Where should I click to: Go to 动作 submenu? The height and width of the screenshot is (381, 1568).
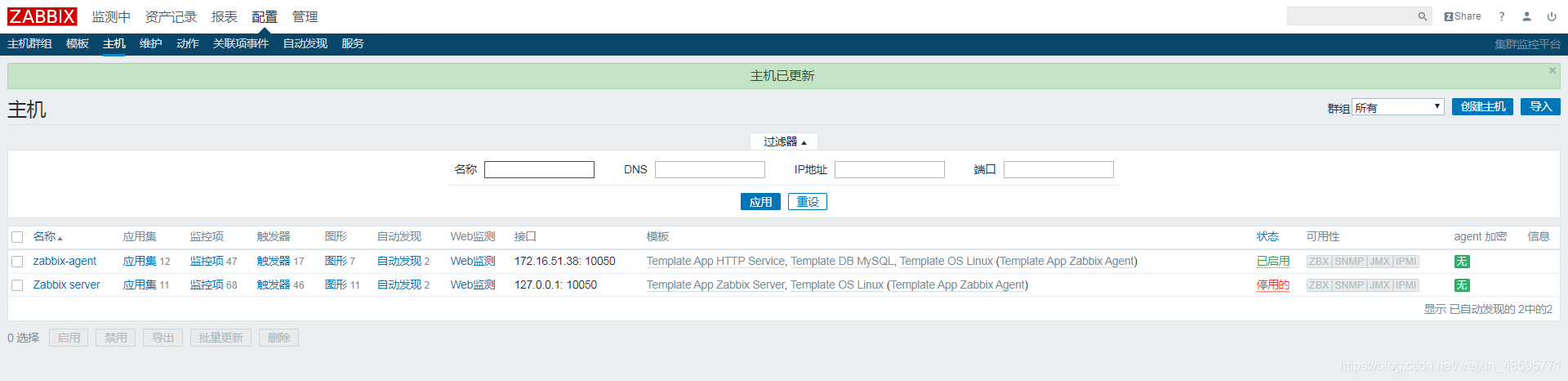[x=188, y=43]
